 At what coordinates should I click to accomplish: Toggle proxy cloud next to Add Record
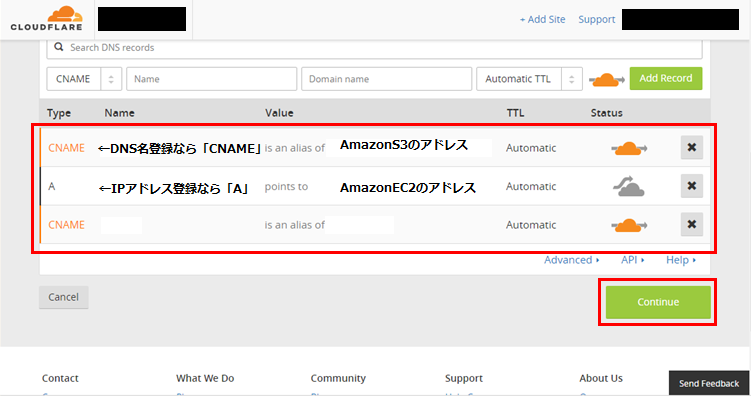coord(606,79)
